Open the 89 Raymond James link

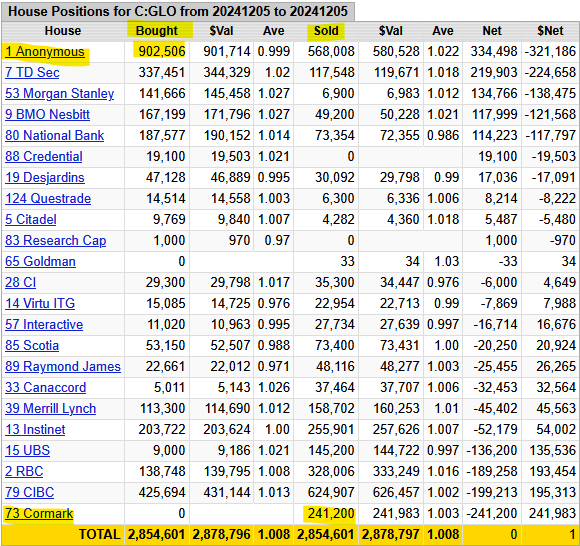coord(63,367)
